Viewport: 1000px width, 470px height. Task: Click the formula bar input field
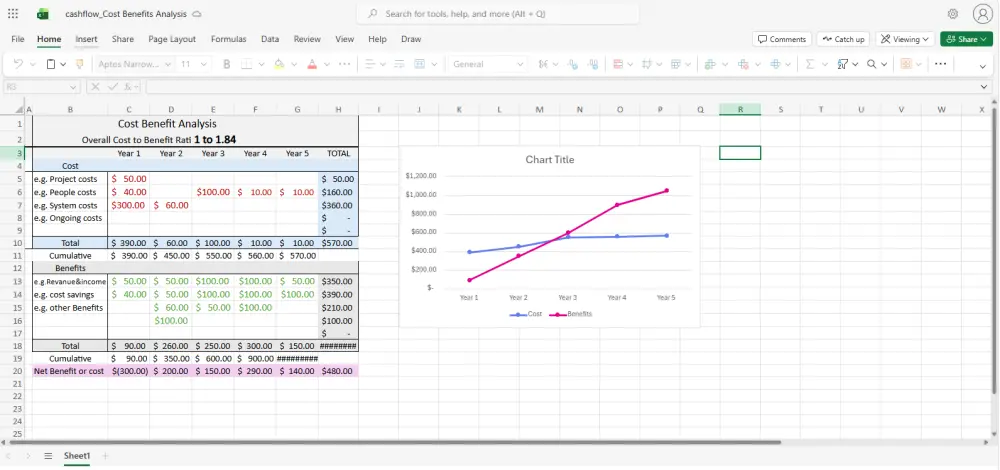(561, 87)
